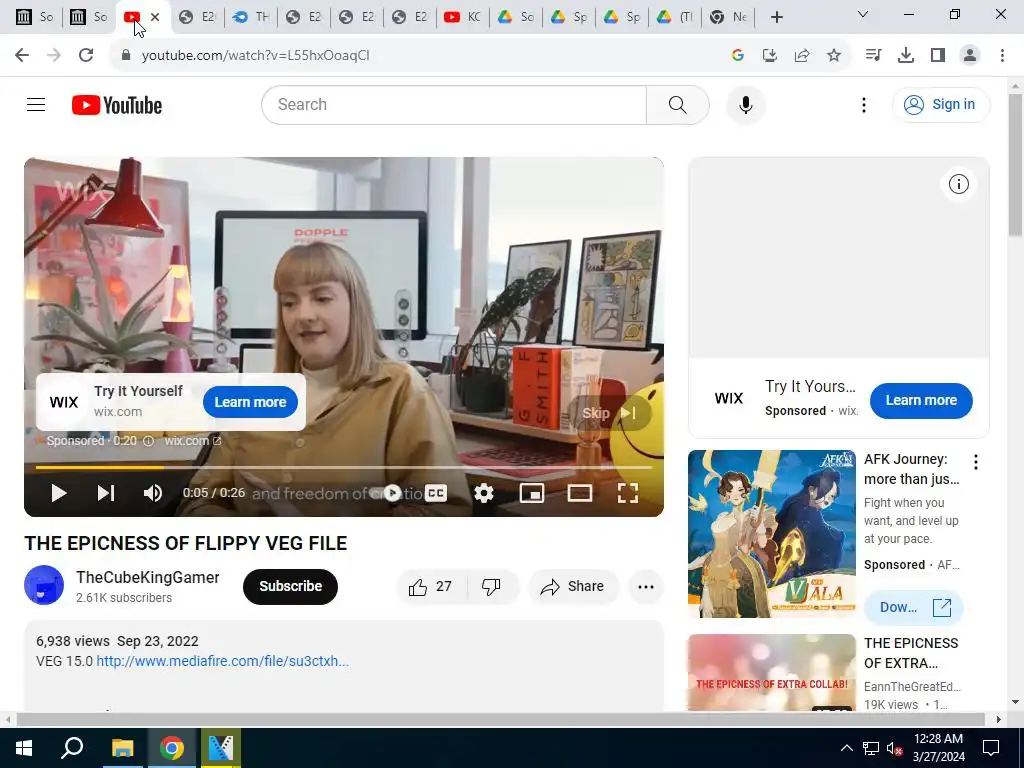This screenshot has width=1024, height=768.
Task: Go to the YouTube home logo
Action: (117, 104)
